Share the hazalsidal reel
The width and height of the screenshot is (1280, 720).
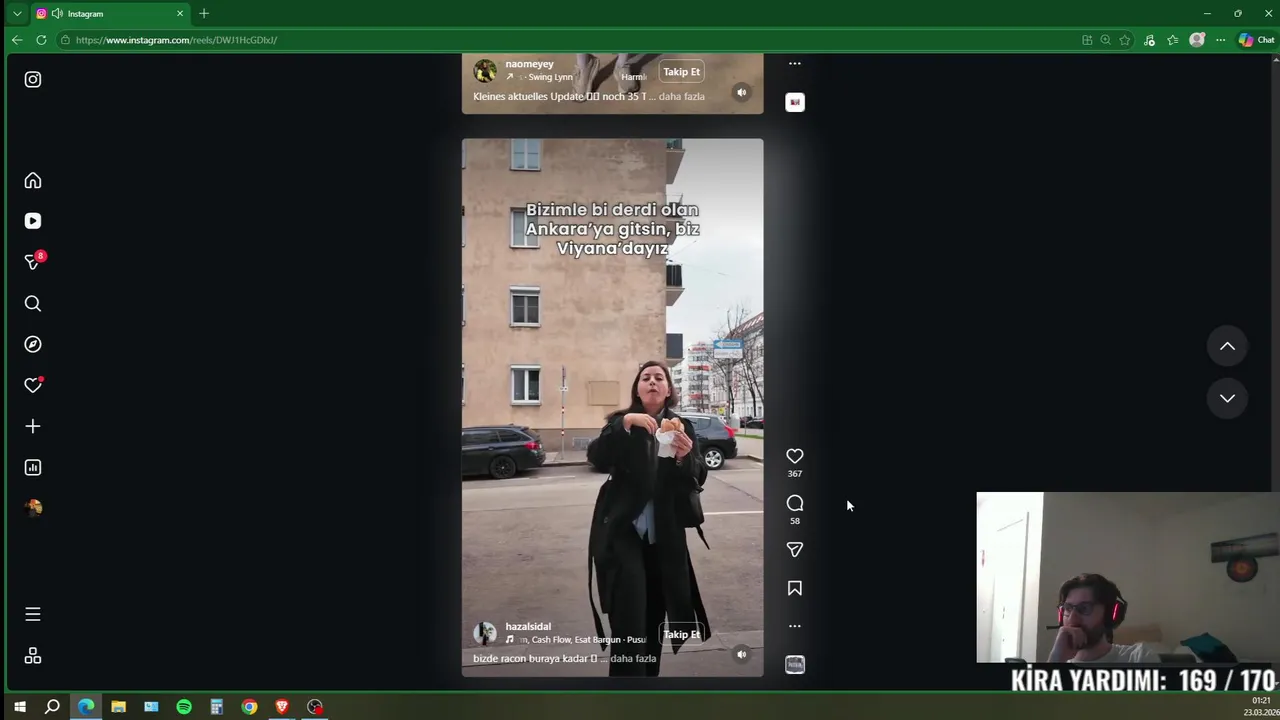(x=795, y=549)
